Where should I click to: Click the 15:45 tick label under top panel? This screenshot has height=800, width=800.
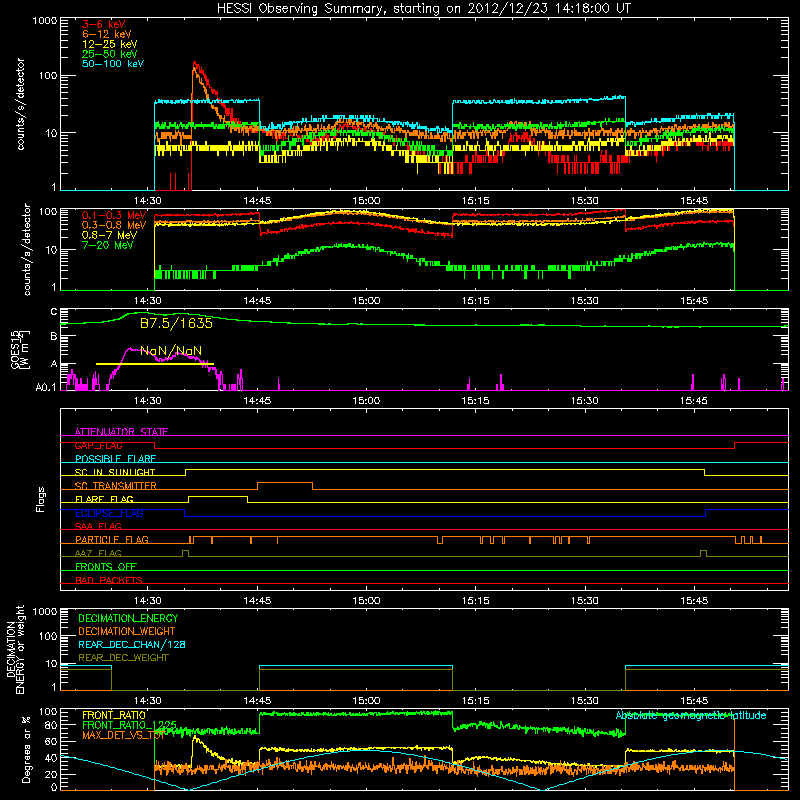[x=694, y=201]
